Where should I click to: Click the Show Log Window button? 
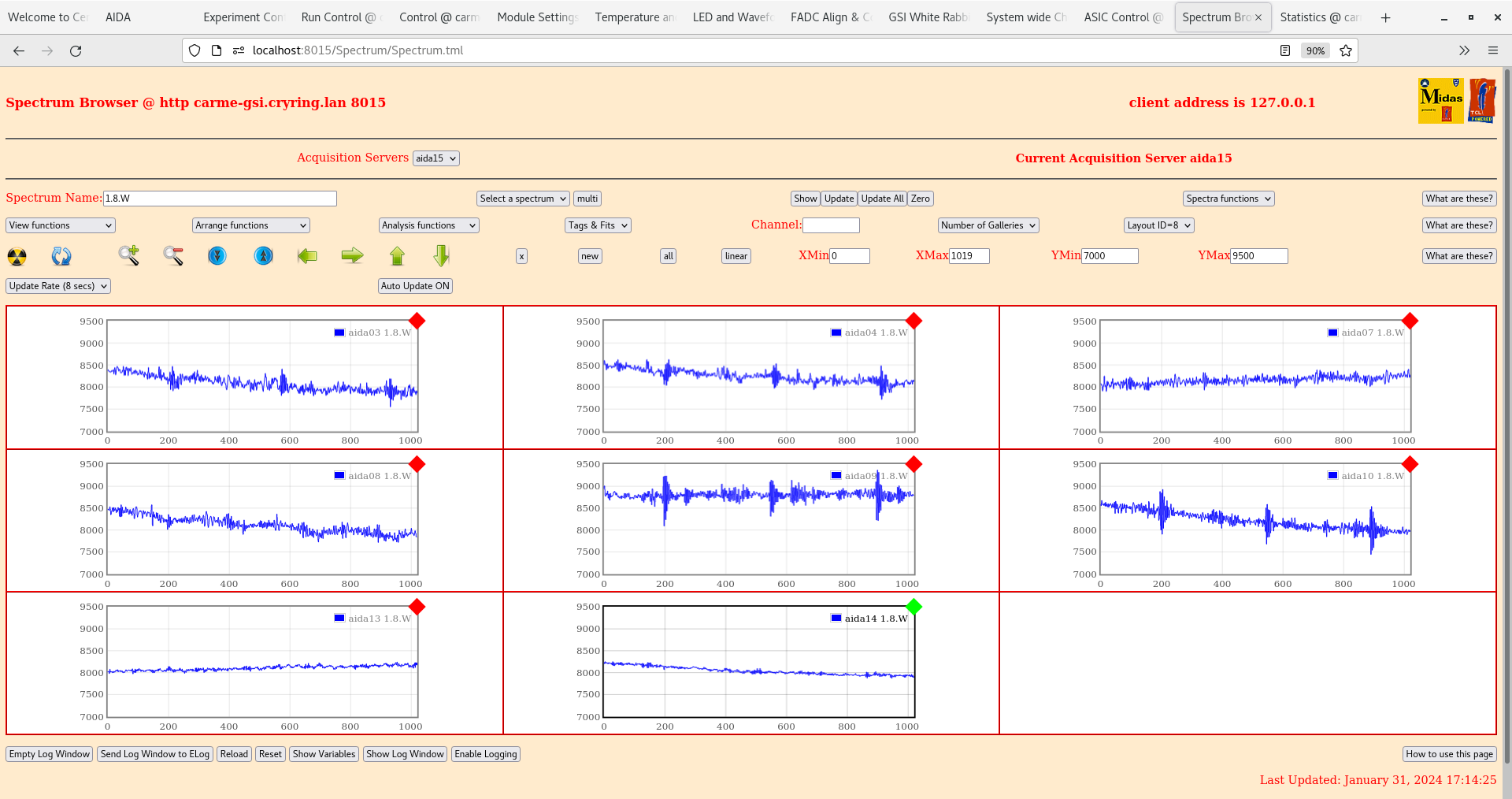[405, 754]
